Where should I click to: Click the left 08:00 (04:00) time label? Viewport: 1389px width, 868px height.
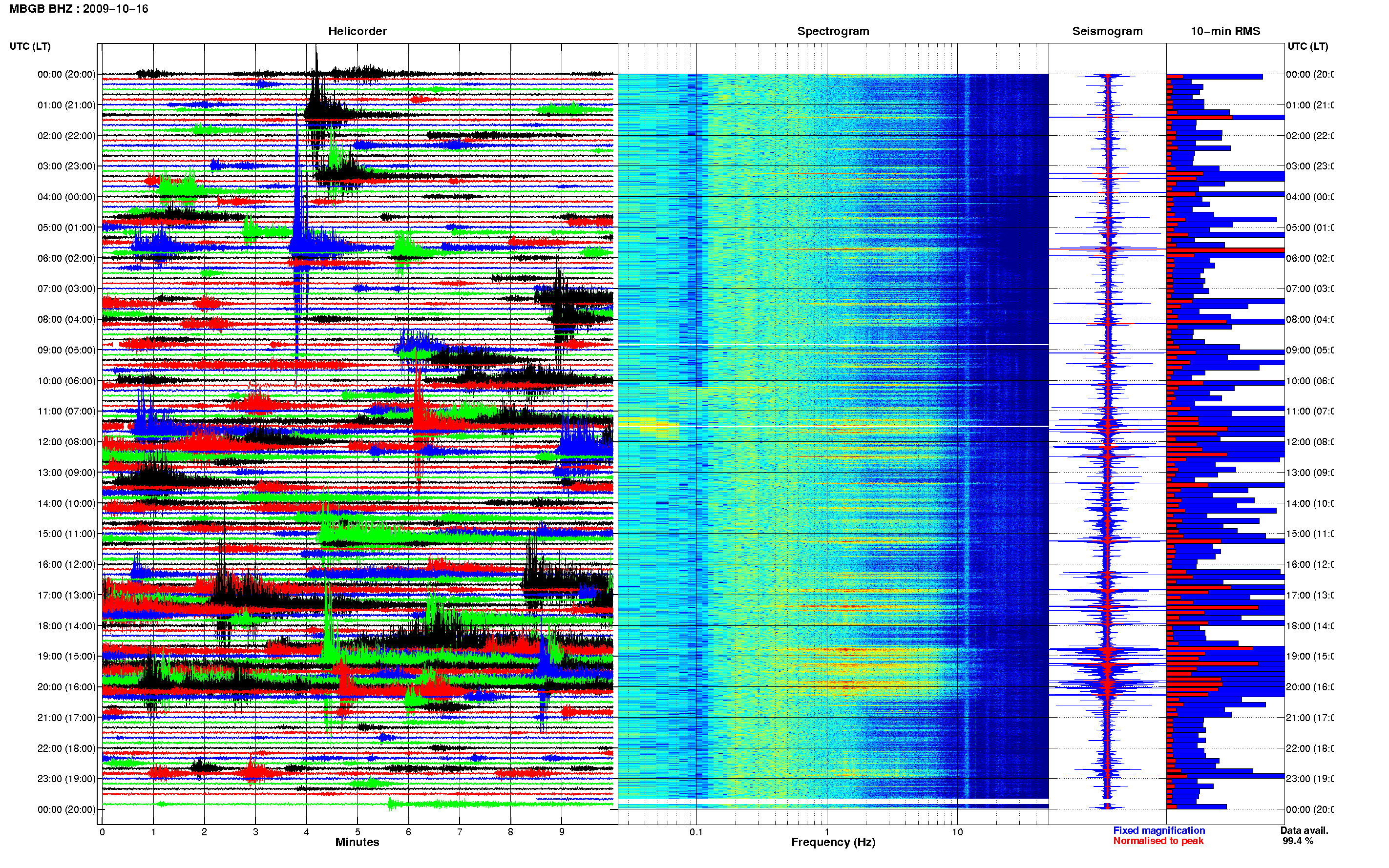point(66,319)
